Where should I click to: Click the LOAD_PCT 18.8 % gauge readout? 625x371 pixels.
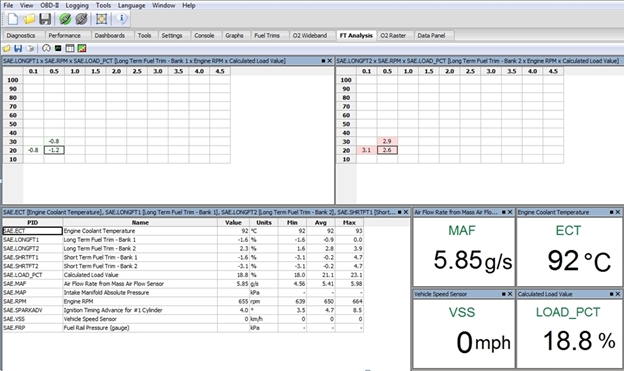coord(579,341)
